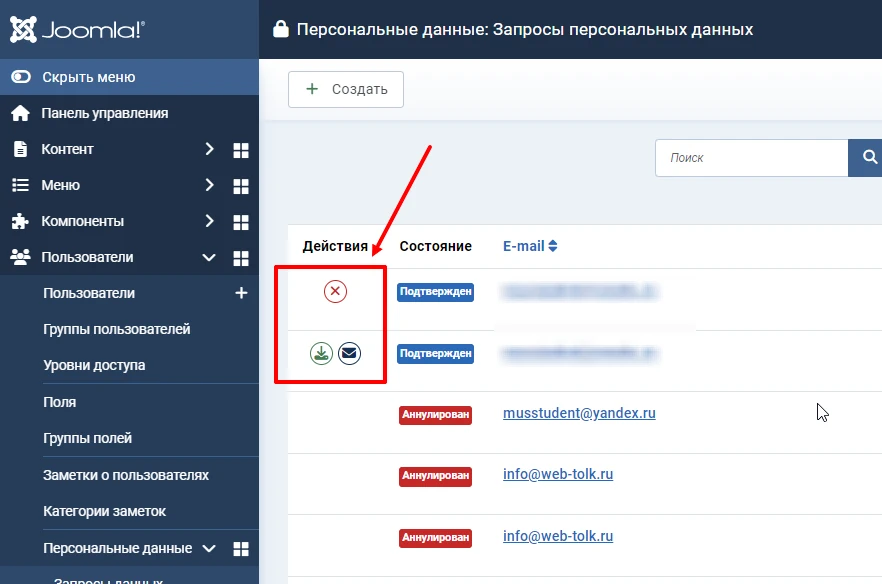Viewport: 882px width, 584px height.
Task: Open the Контент menu item
Action: (67, 149)
